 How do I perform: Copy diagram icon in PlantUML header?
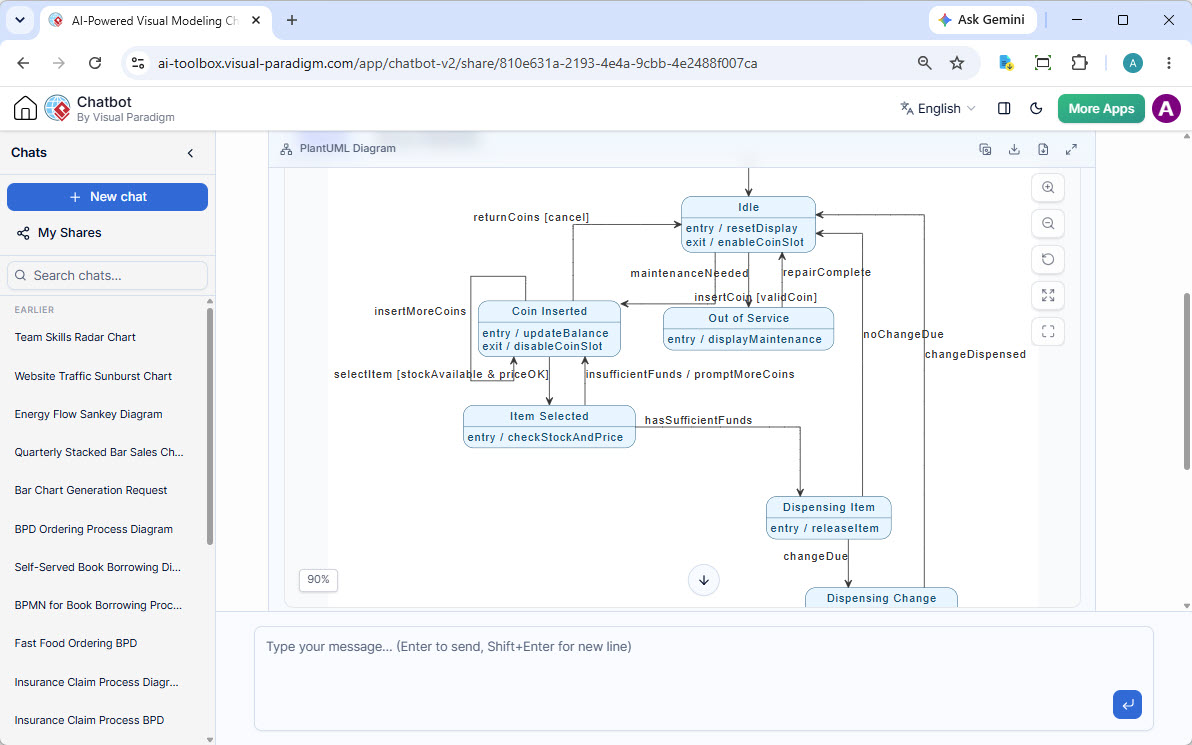[985, 149]
